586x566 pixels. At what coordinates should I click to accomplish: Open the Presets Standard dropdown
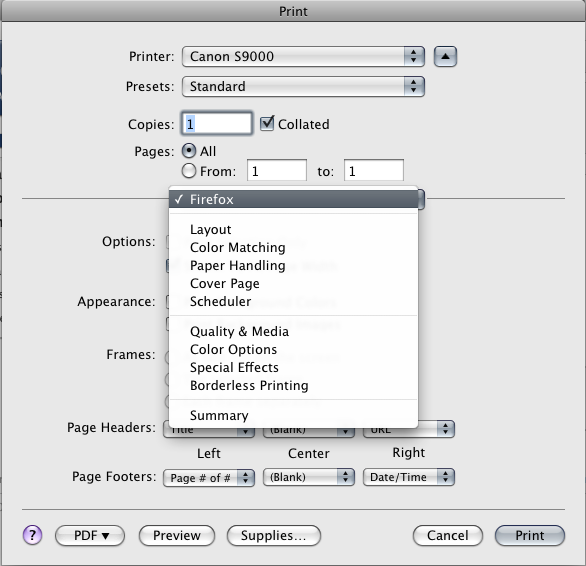303,86
